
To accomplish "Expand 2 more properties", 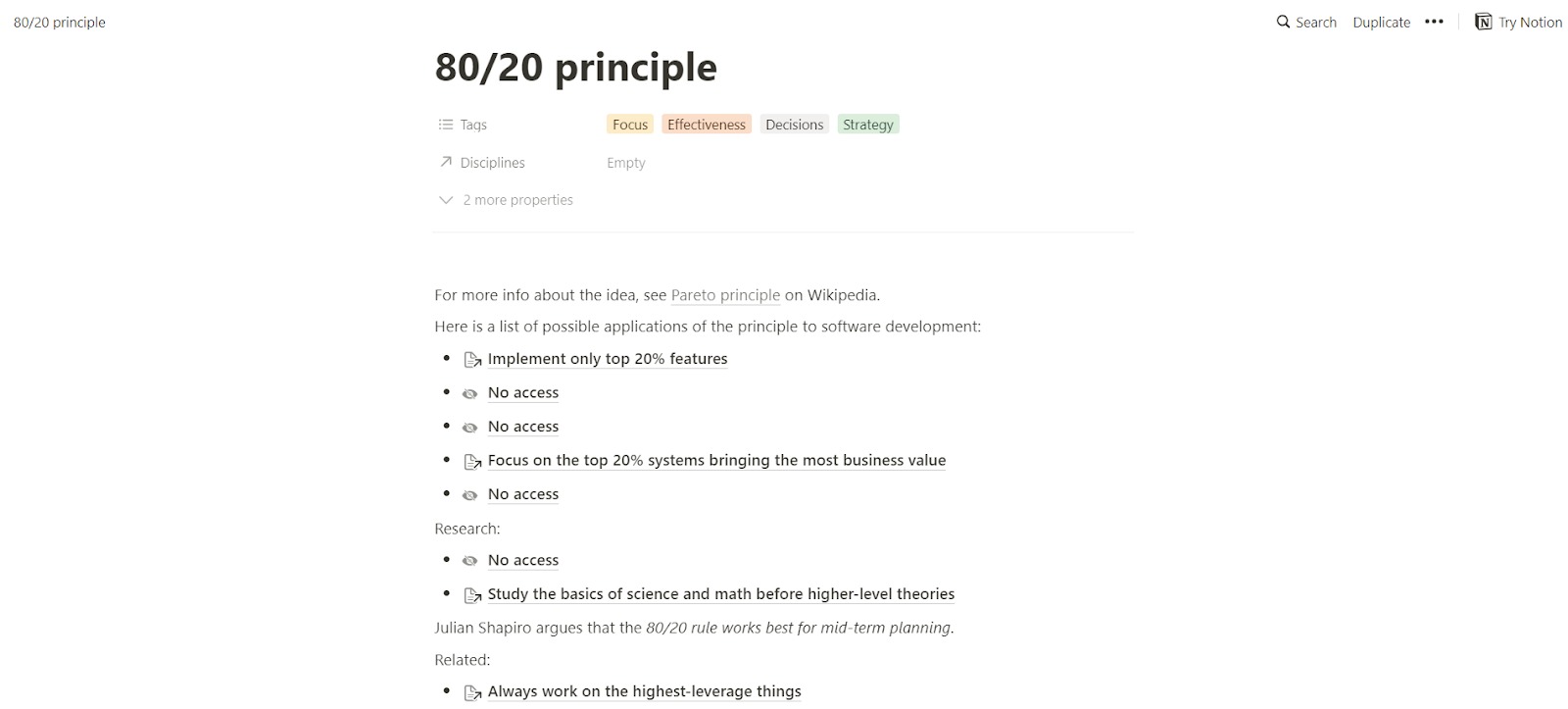I will click(x=507, y=200).
